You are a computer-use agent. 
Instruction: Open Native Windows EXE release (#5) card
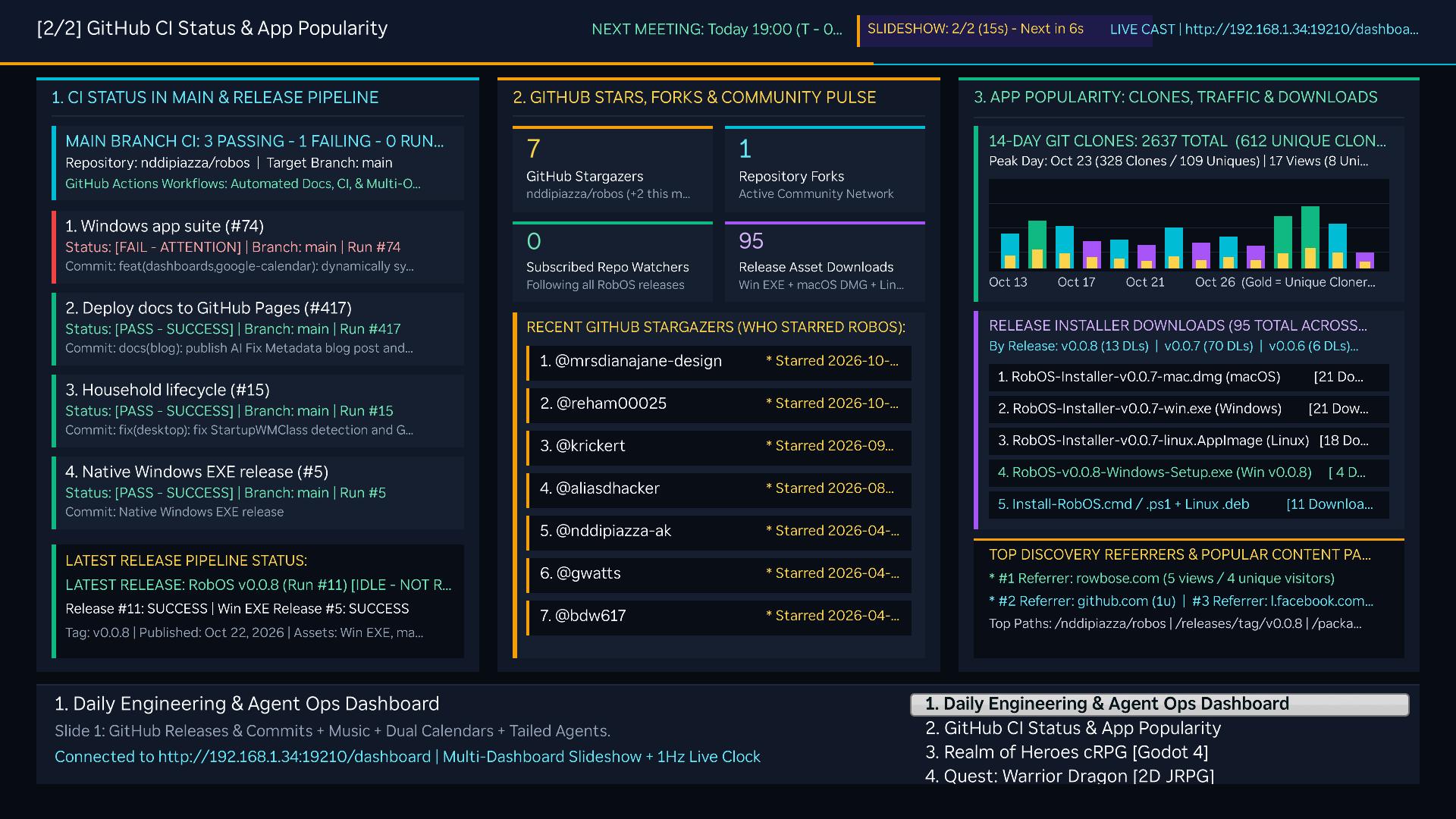pos(258,492)
